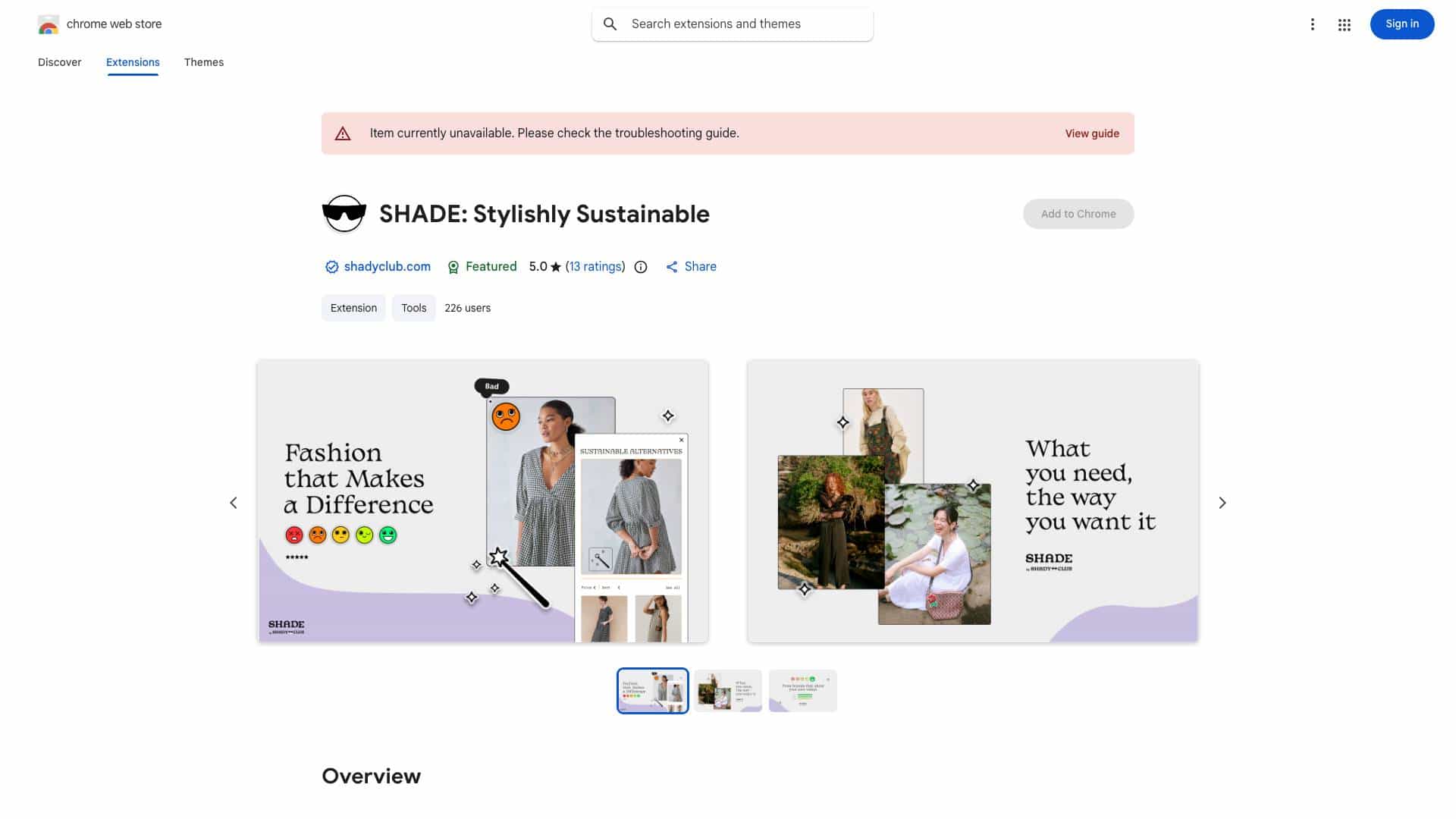The width and height of the screenshot is (1456, 819).
Task: Click the verified publisher badge icon
Action: pos(331,267)
